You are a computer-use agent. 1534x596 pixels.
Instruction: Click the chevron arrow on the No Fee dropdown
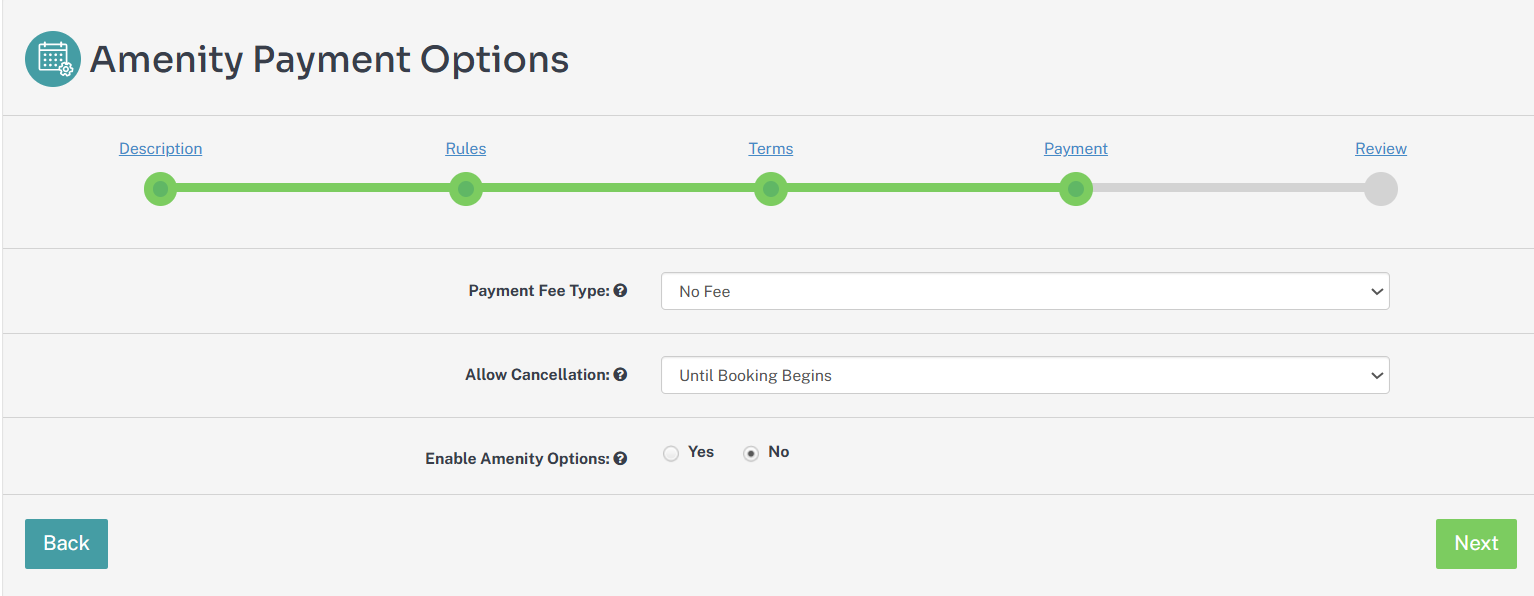pos(1377,292)
